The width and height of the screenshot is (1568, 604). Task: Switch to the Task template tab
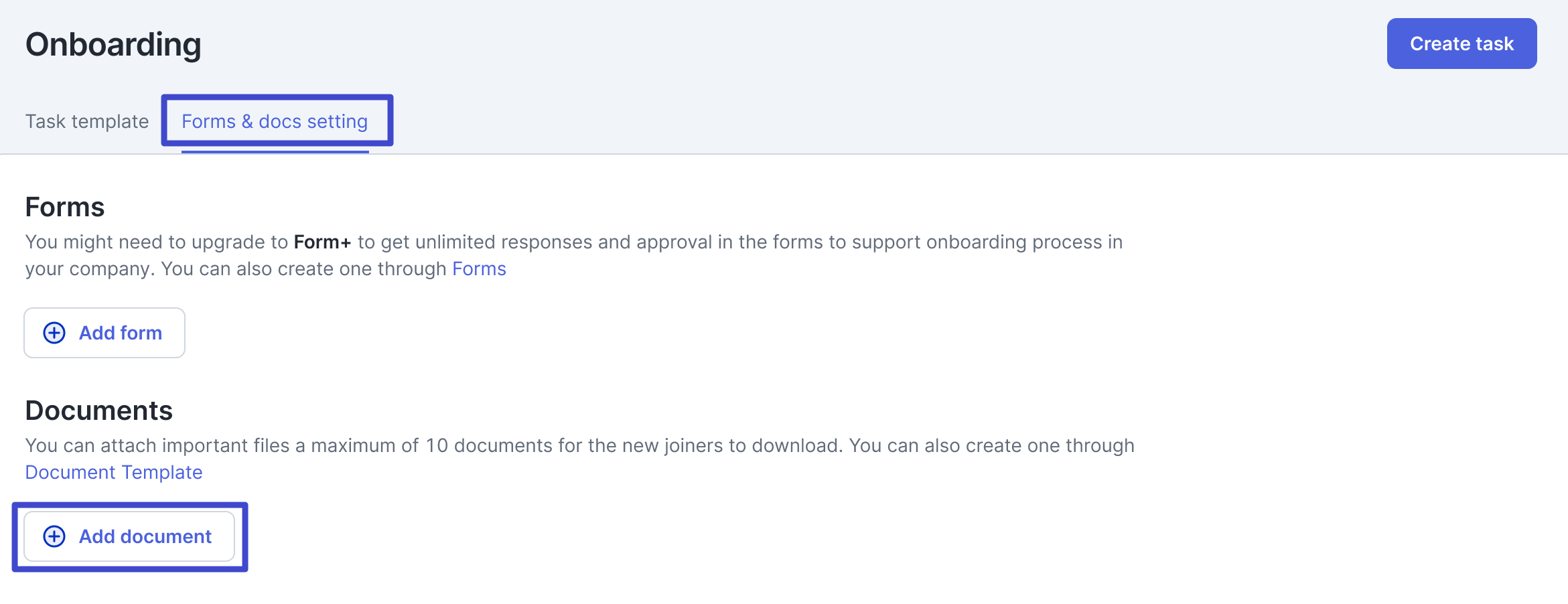(x=87, y=121)
